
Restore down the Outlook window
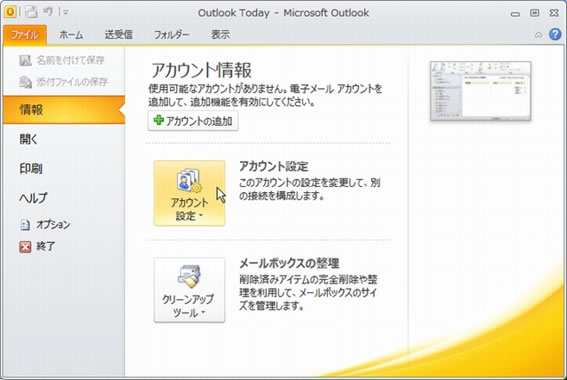point(534,13)
